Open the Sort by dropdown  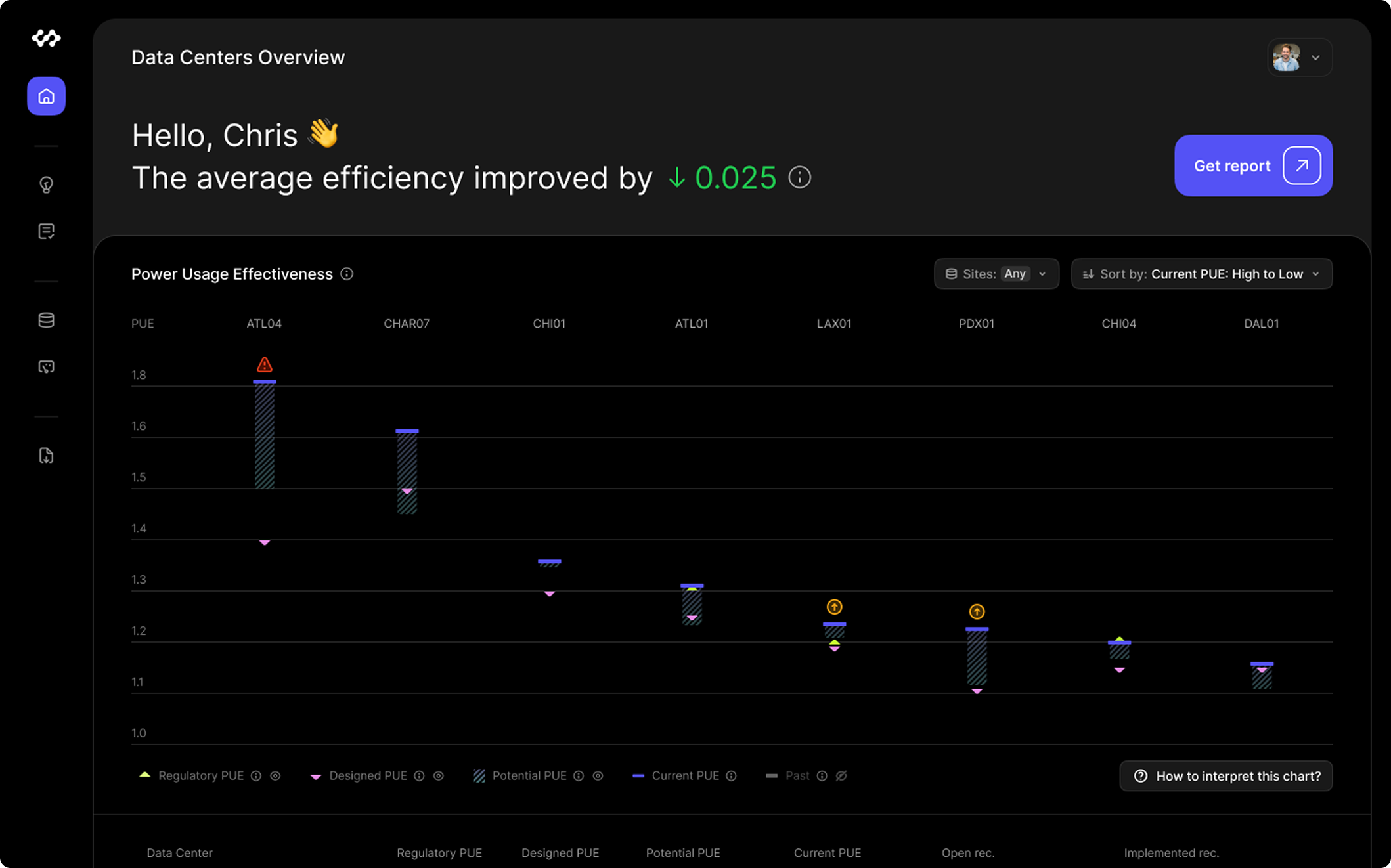[1201, 274]
